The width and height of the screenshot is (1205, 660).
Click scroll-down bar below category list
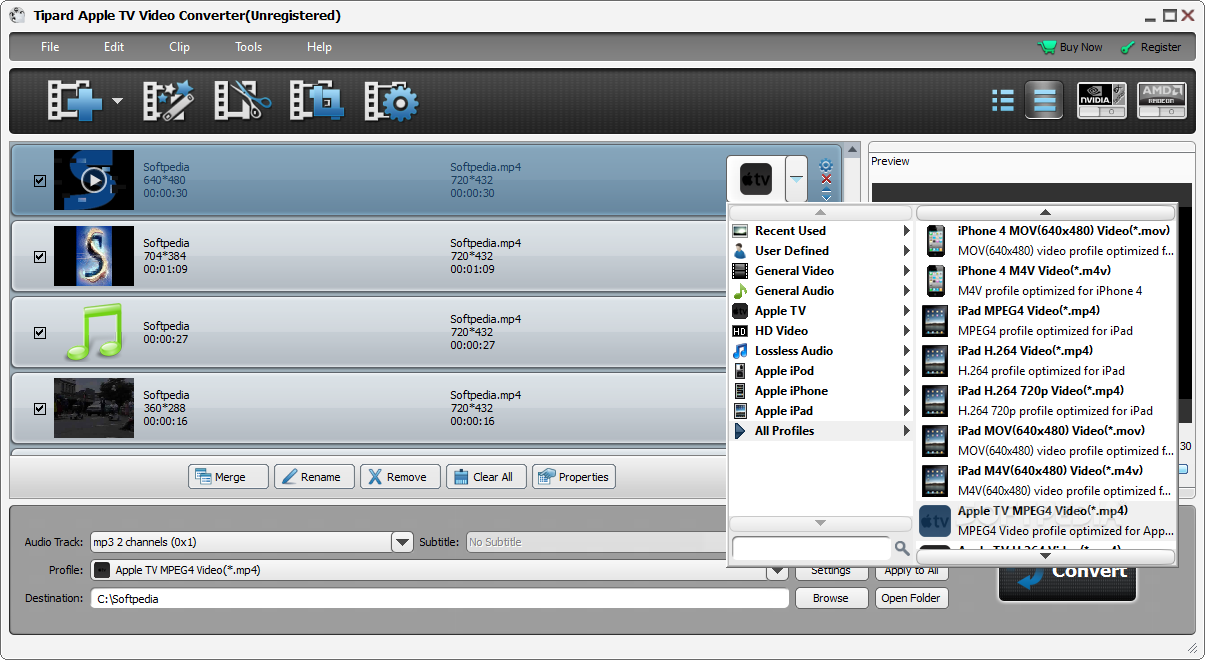tap(820, 523)
